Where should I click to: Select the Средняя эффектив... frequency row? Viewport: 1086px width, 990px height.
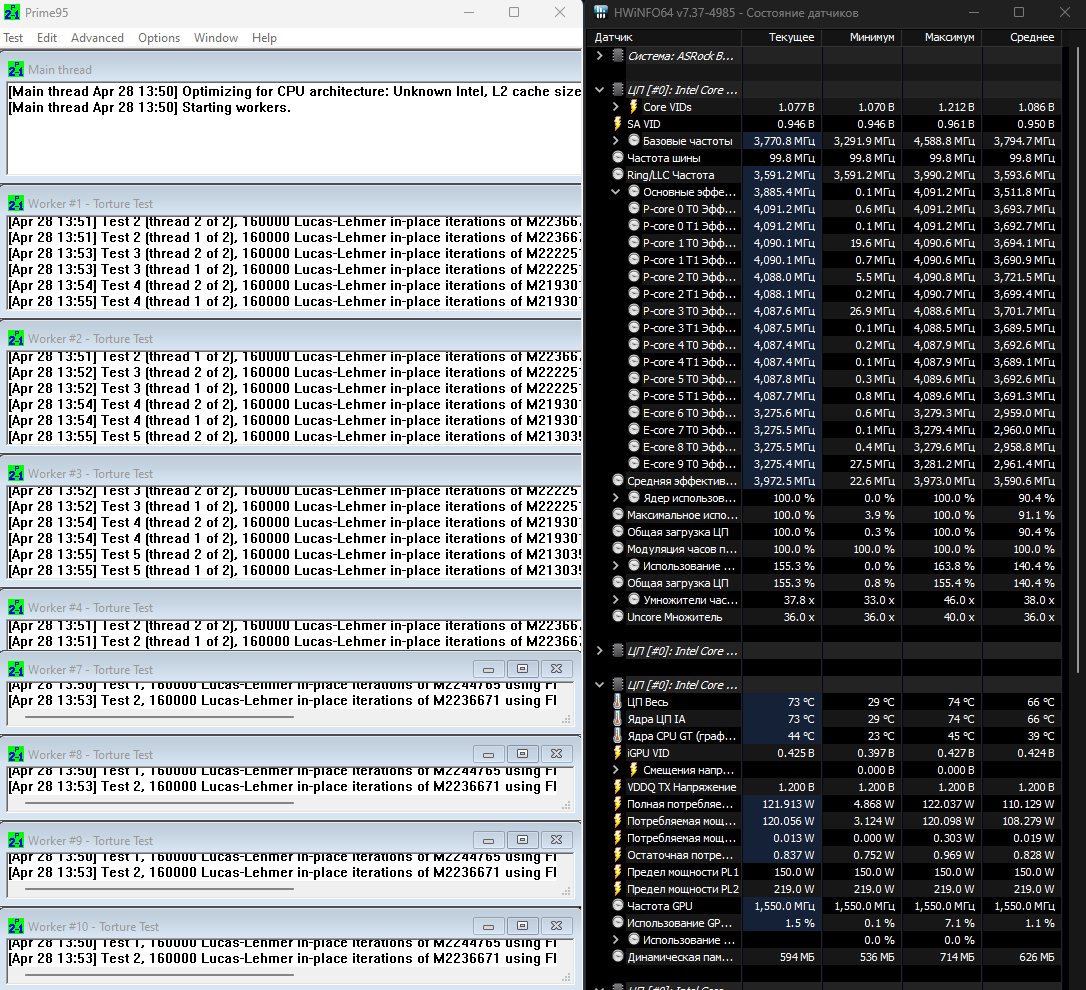click(x=824, y=481)
